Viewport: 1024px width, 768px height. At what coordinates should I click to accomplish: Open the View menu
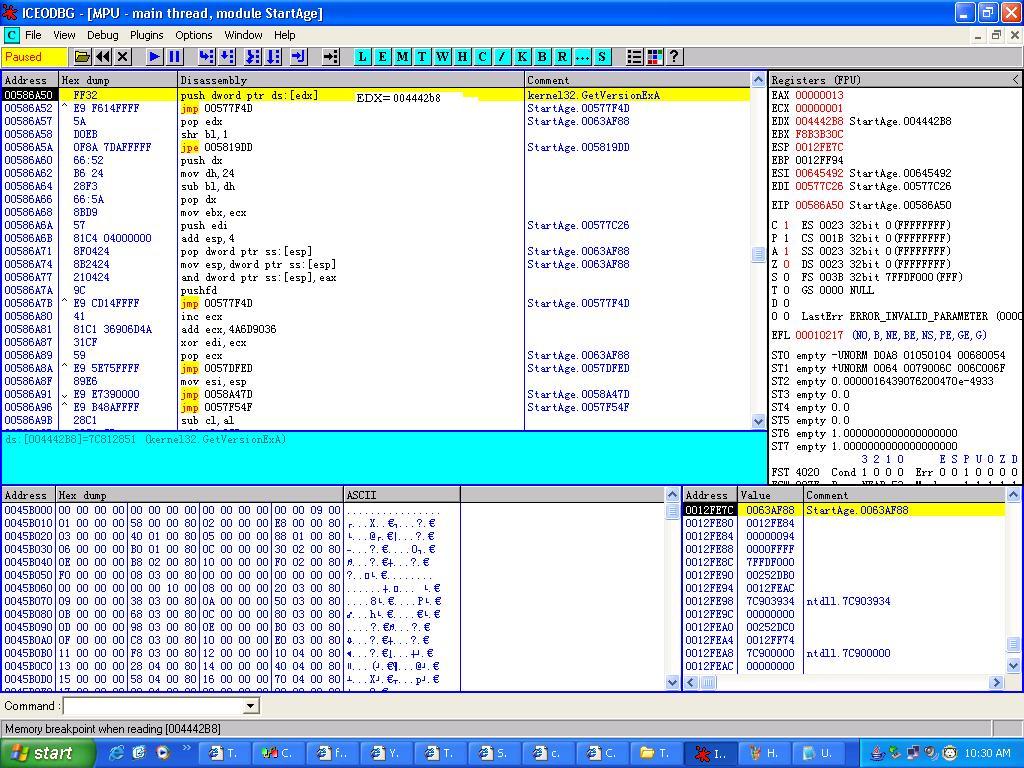[64, 35]
